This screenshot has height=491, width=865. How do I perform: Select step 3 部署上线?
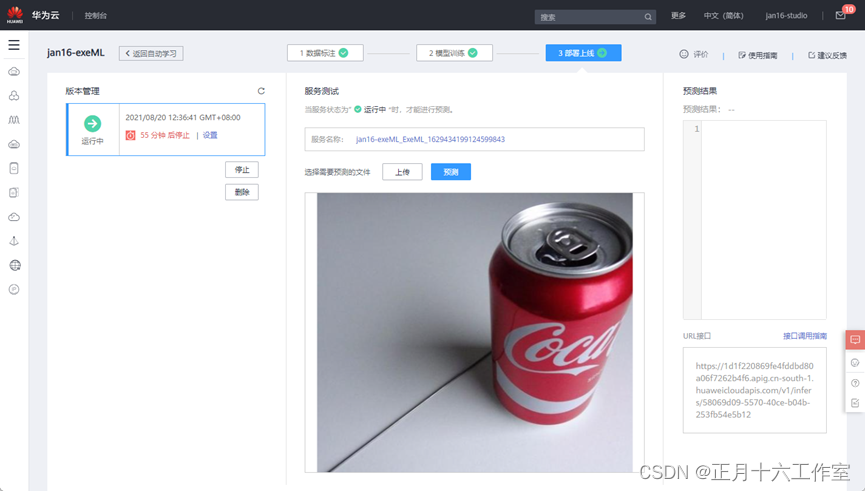coord(583,53)
